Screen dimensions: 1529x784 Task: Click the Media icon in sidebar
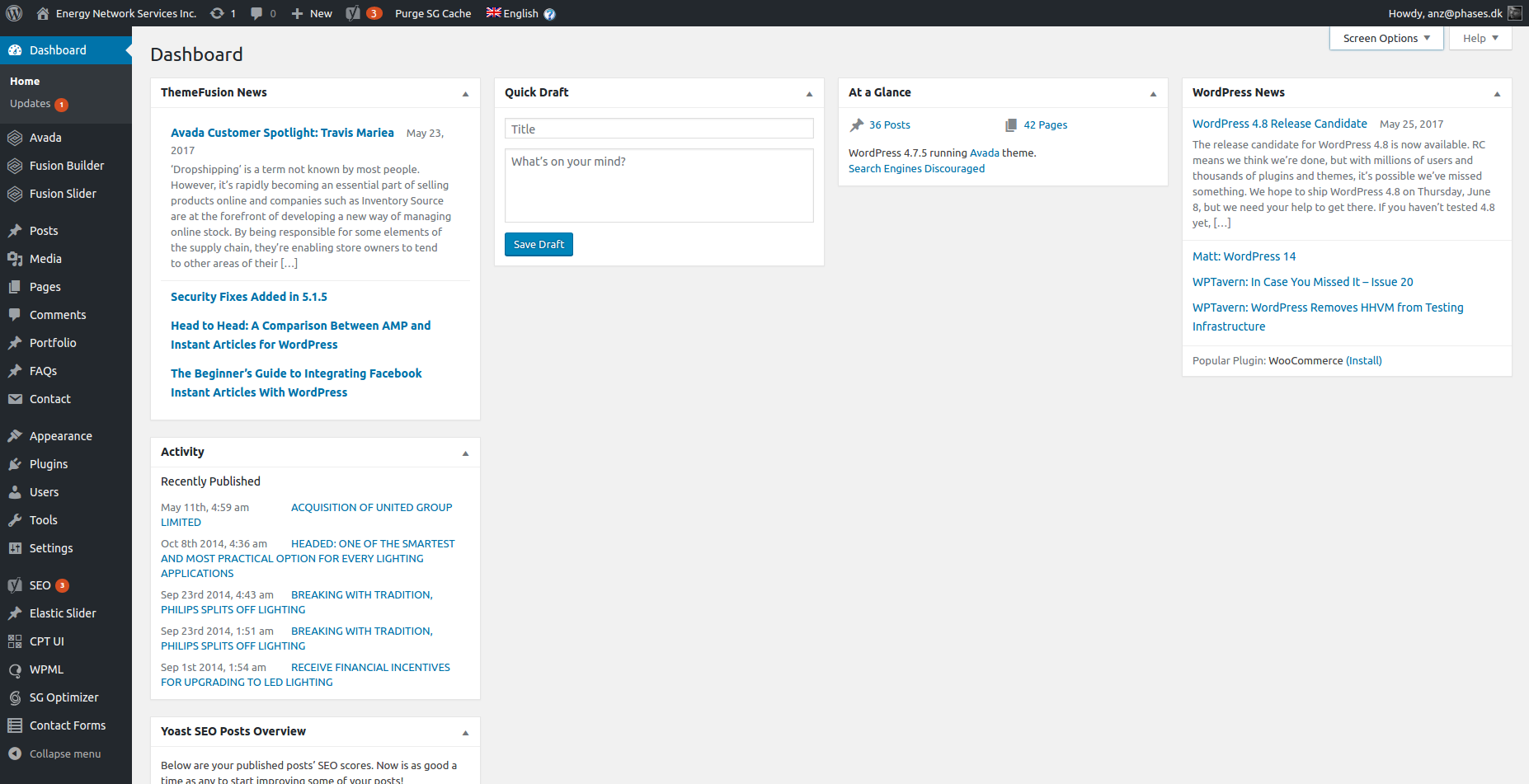(15, 259)
